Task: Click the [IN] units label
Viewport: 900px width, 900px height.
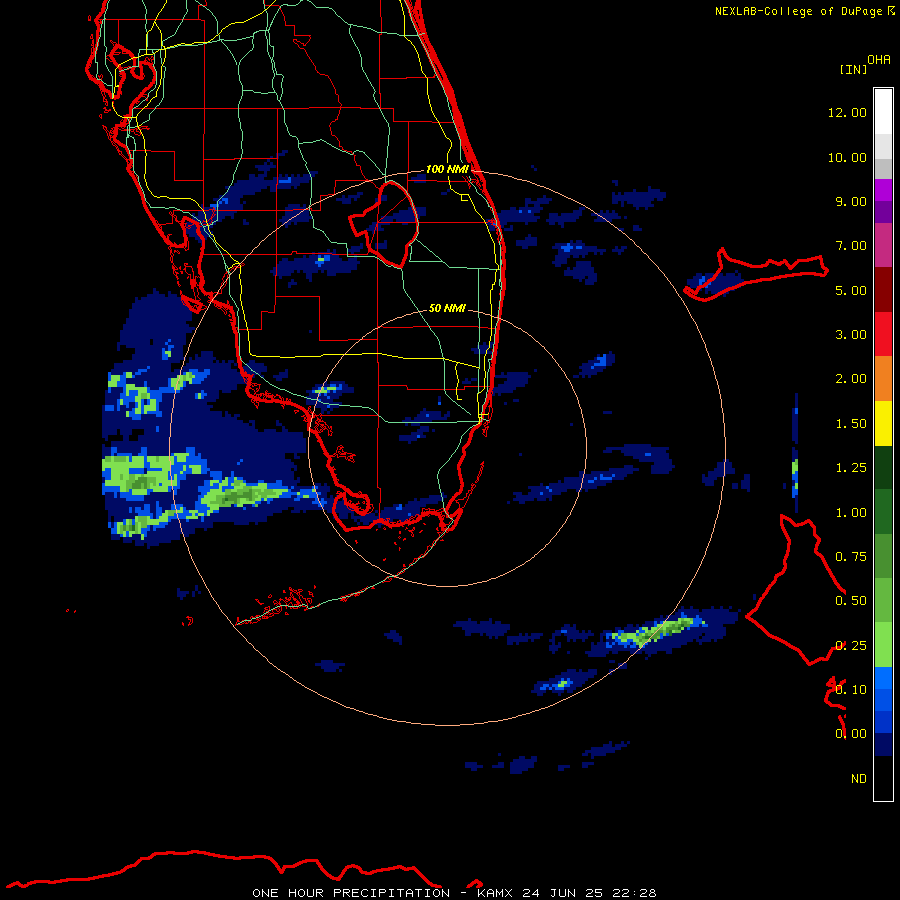Action: [853, 69]
